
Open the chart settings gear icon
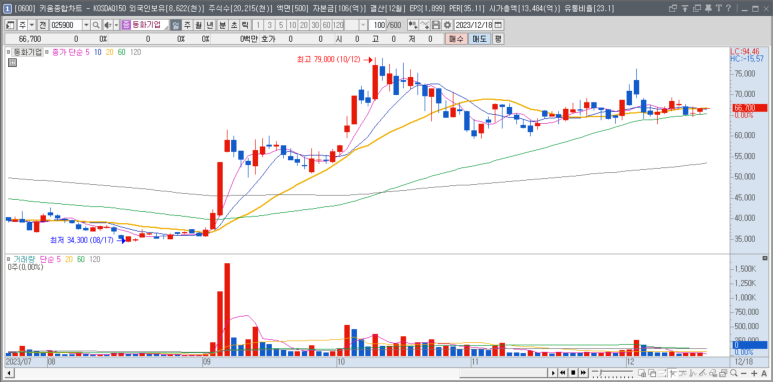[447, 25]
